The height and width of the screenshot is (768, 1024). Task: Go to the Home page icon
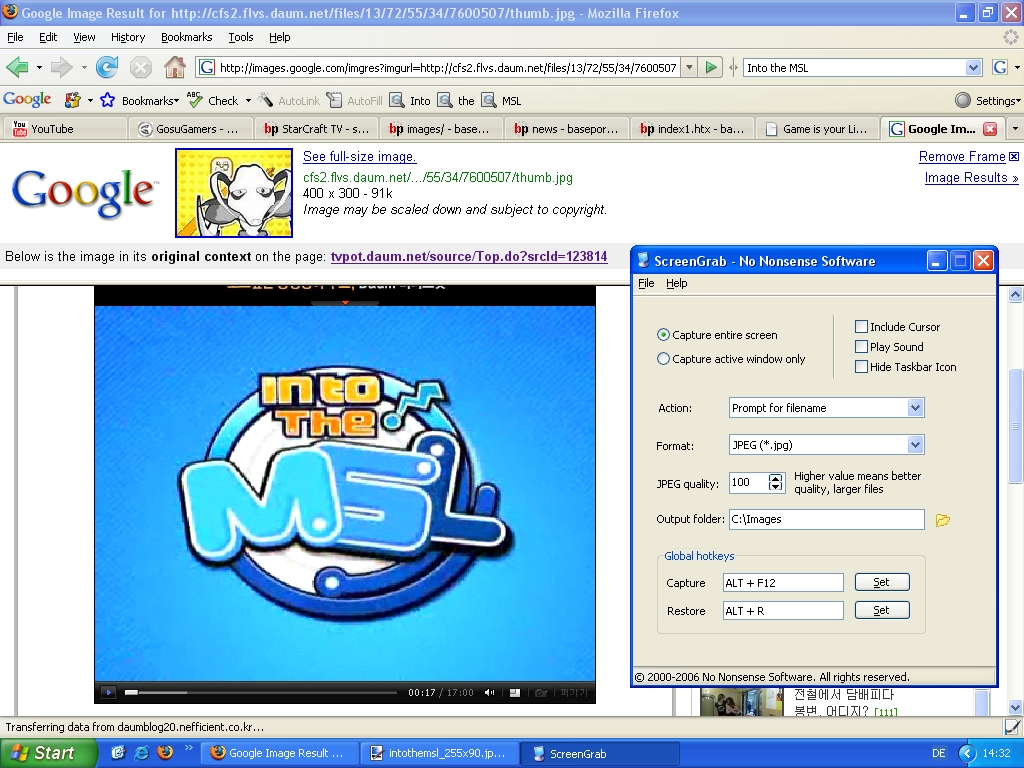[x=174, y=67]
